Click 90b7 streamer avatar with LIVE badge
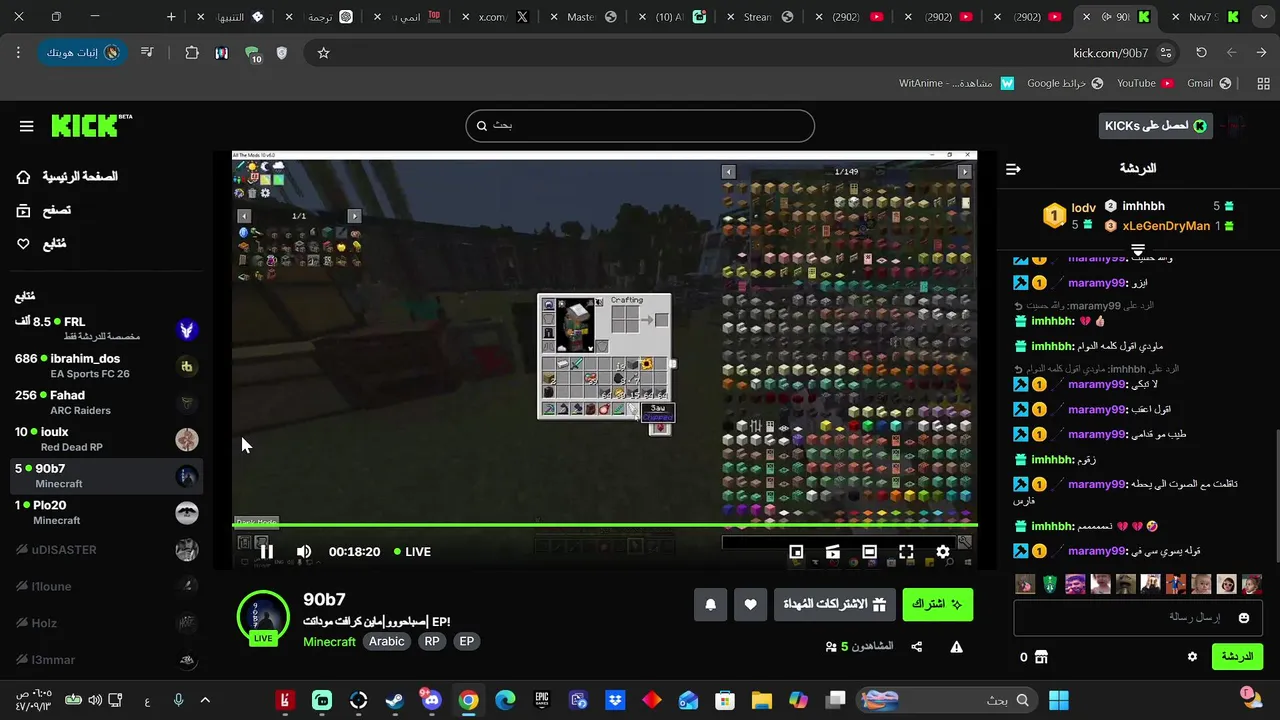 click(x=263, y=617)
